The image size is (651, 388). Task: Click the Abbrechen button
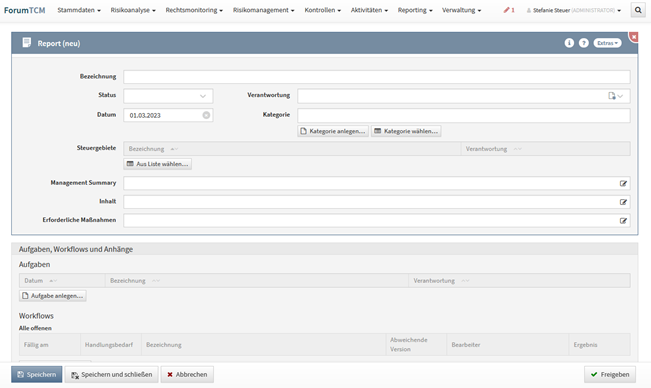187,374
